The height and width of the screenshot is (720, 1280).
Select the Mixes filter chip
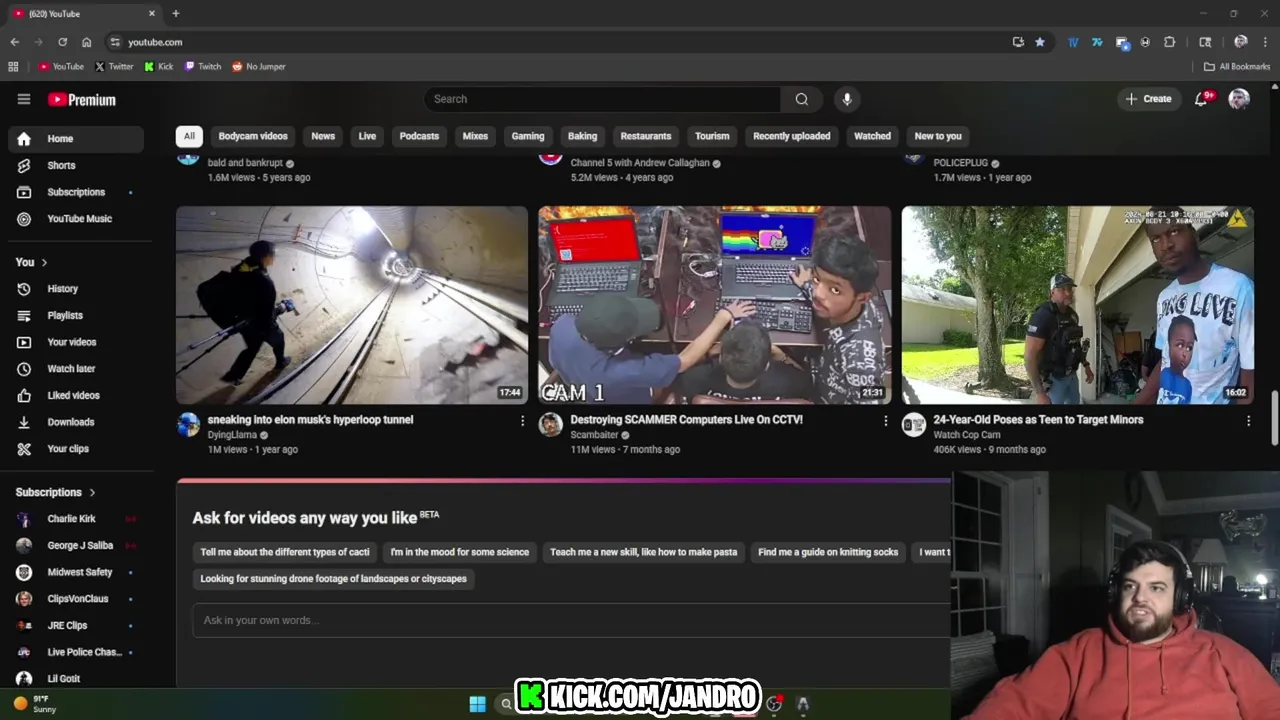click(x=475, y=136)
